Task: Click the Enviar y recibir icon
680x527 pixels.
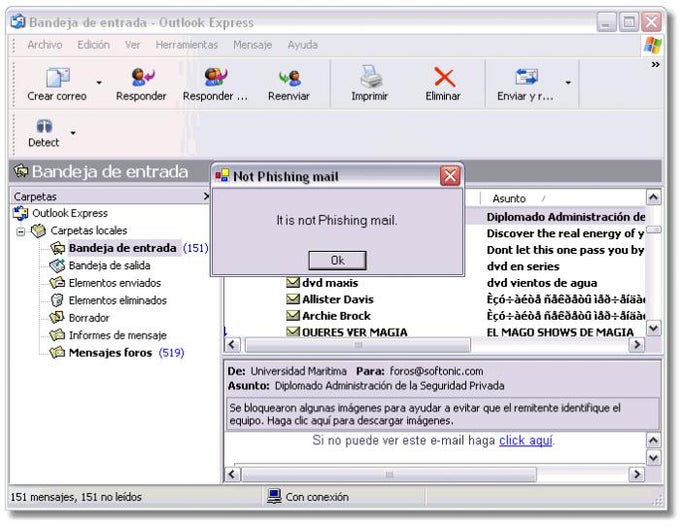Action: coord(526,77)
